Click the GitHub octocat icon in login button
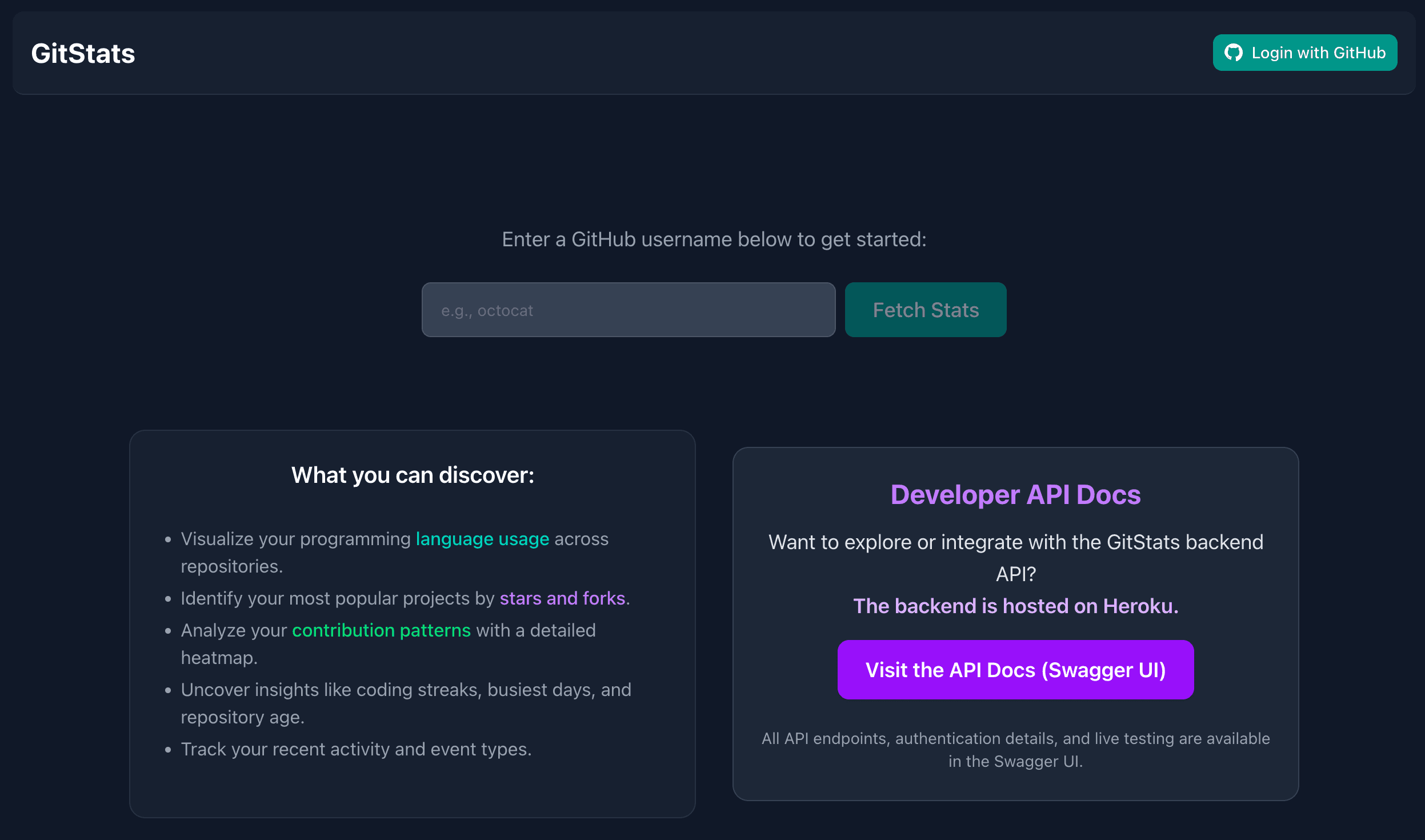 [1233, 53]
